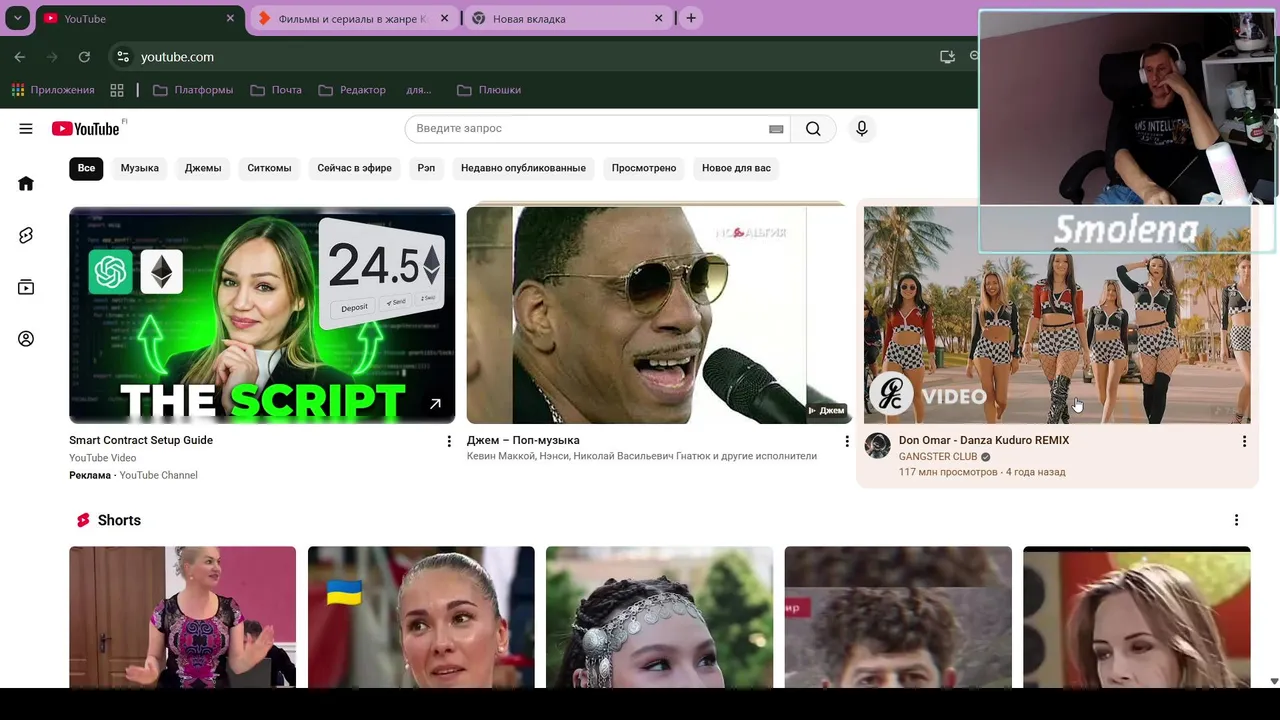Open Don Omar - Danza Kuduro REMIX title
This screenshot has width=1280, height=720.
[984, 440]
